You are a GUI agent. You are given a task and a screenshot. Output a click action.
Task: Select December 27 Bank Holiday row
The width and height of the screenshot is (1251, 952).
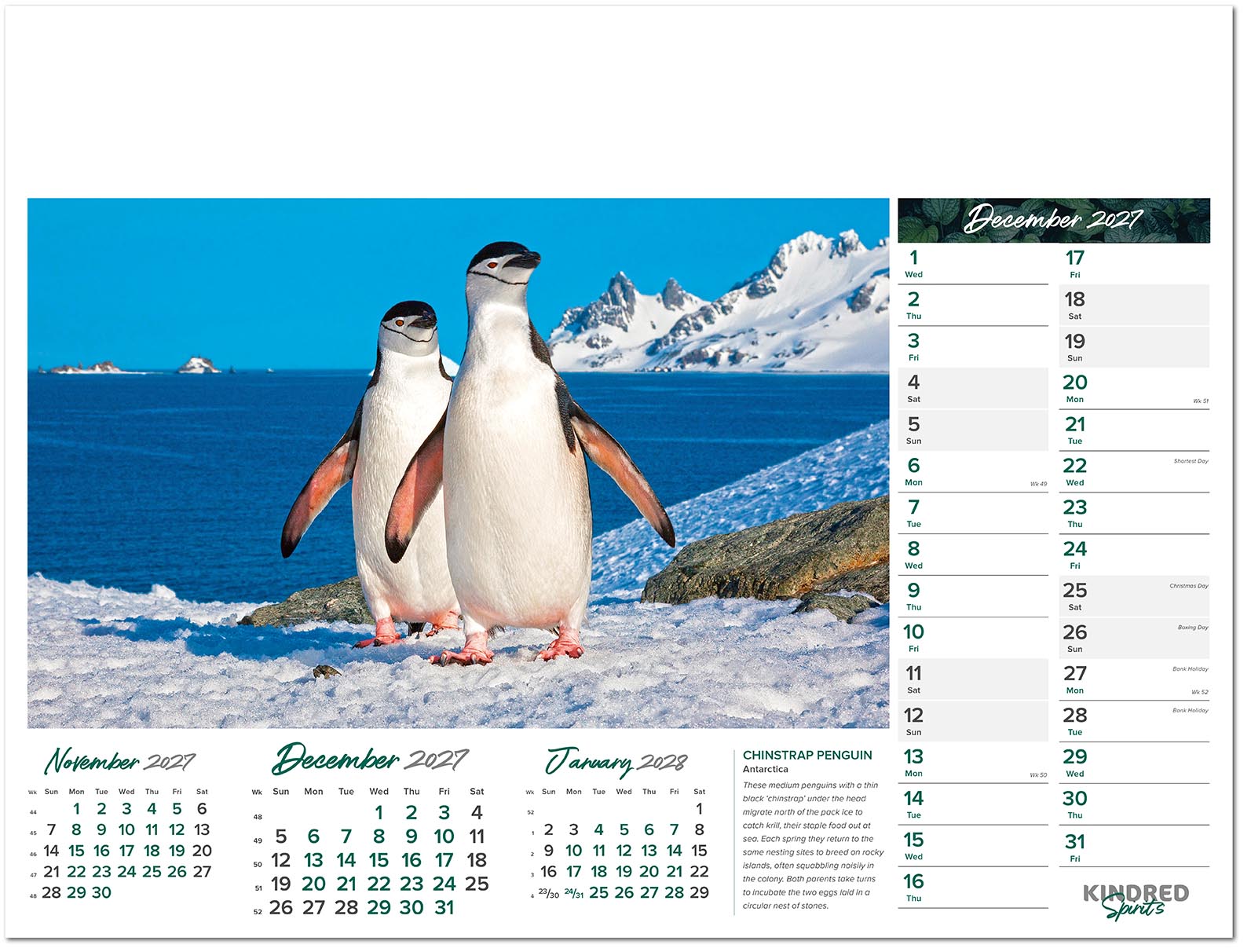pos(1134,680)
